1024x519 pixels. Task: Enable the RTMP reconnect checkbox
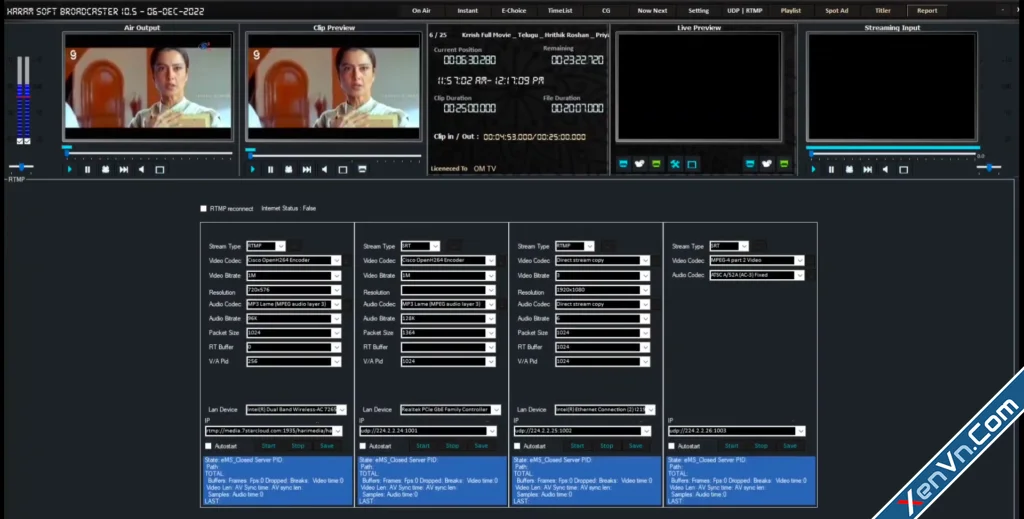203,208
